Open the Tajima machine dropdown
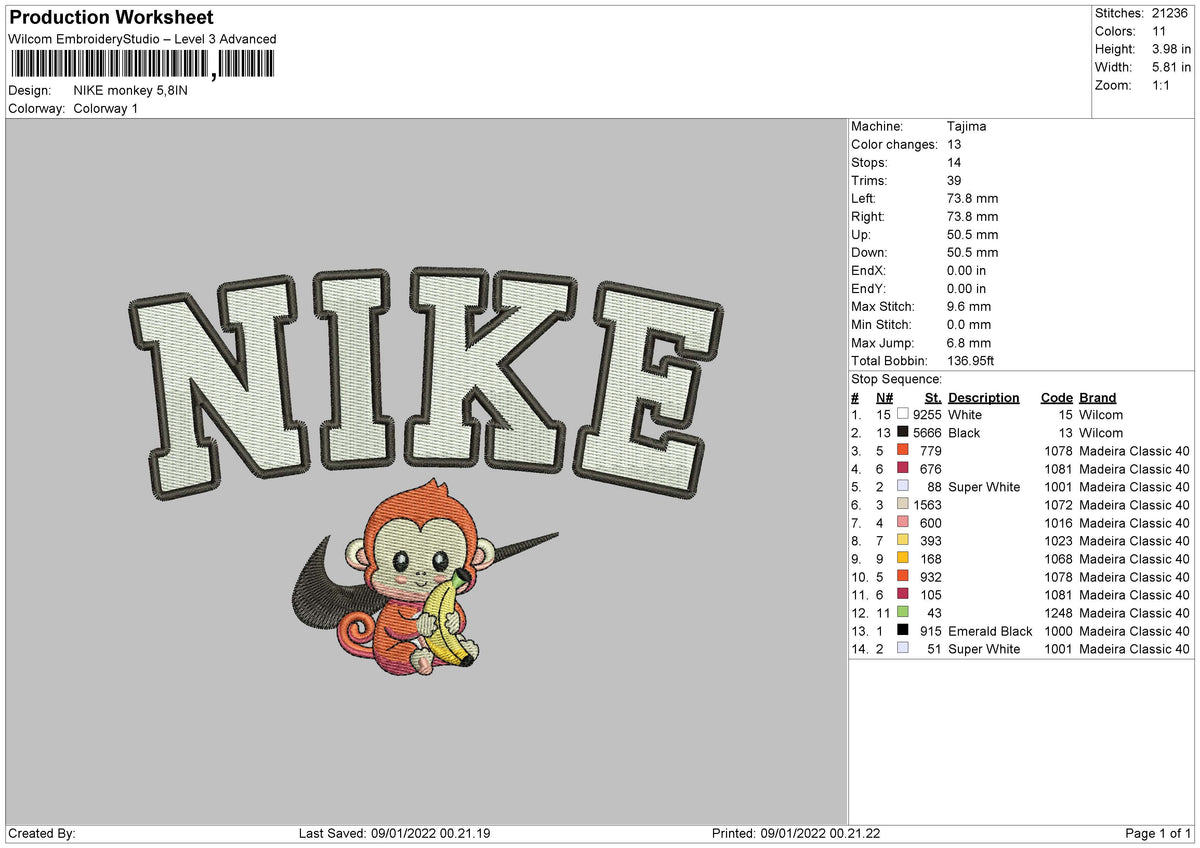This screenshot has width=1200, height=848. [x=968, y=126]
